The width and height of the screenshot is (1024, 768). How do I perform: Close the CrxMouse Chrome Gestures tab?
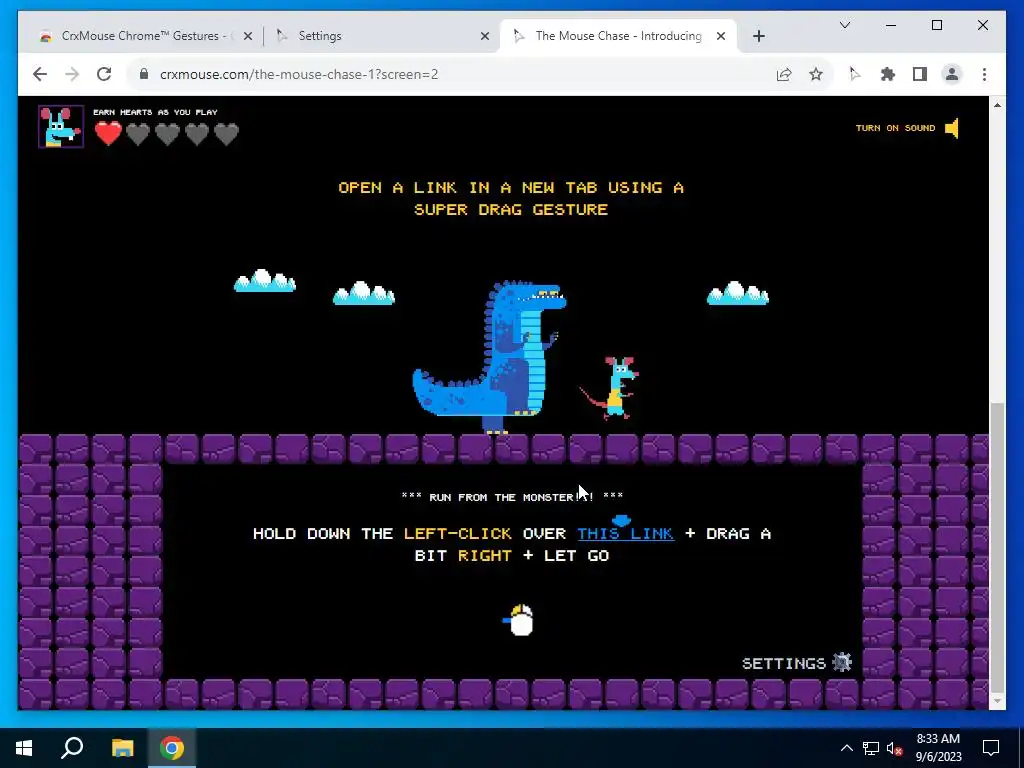[248, 37]
